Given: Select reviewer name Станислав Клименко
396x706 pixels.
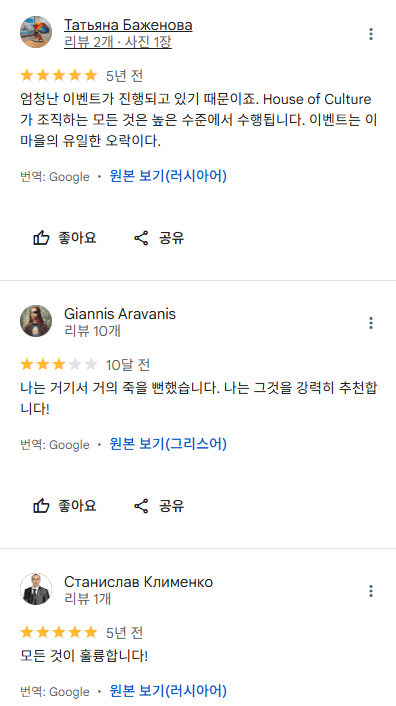Looking at the screenshot, I should 138,581.
